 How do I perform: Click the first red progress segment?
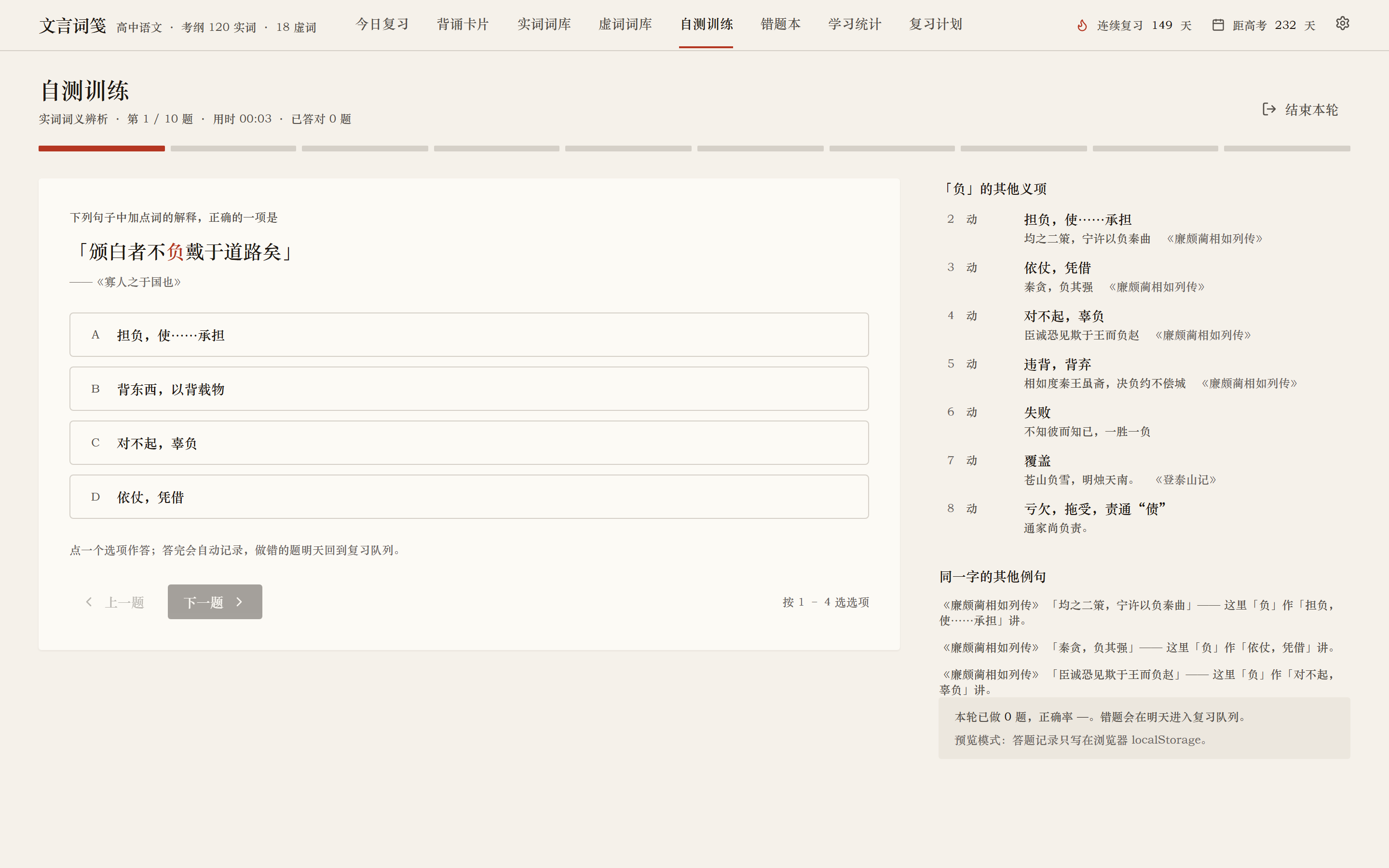coord(102,149)
